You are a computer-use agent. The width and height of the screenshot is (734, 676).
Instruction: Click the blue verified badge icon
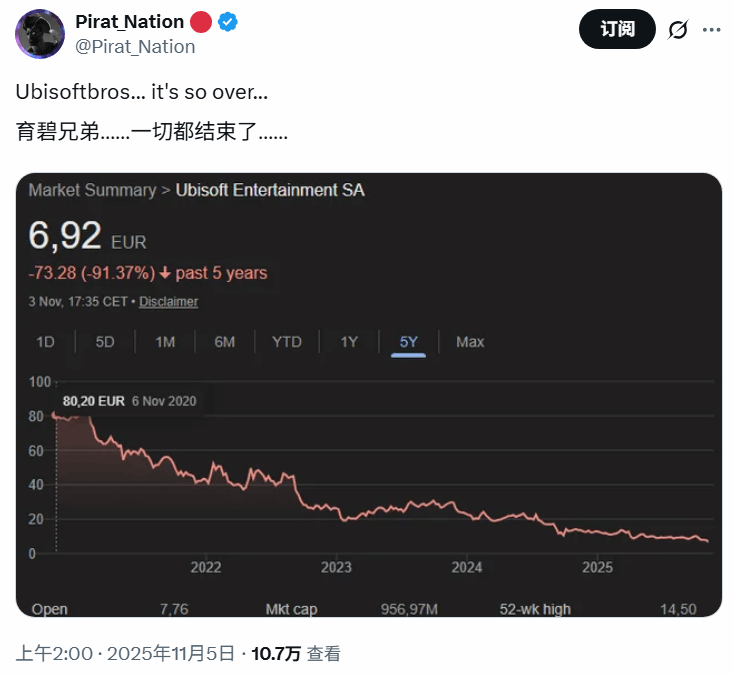[230, 22]
